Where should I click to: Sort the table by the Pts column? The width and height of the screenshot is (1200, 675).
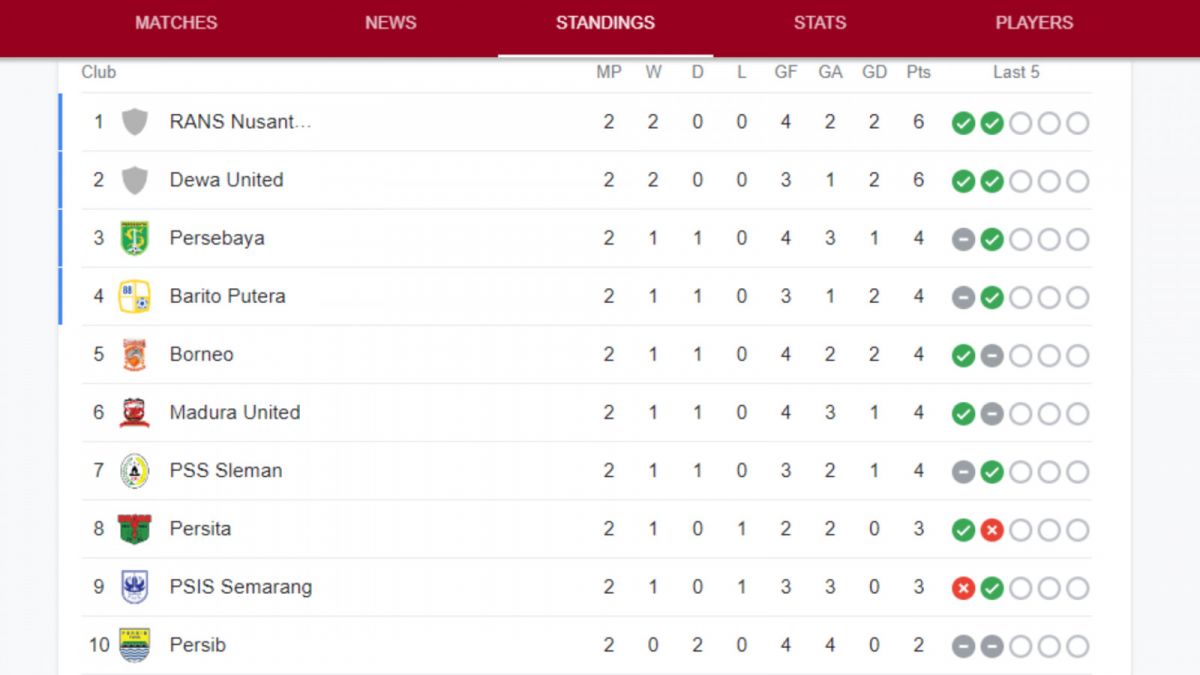click(x=918, y=71)
